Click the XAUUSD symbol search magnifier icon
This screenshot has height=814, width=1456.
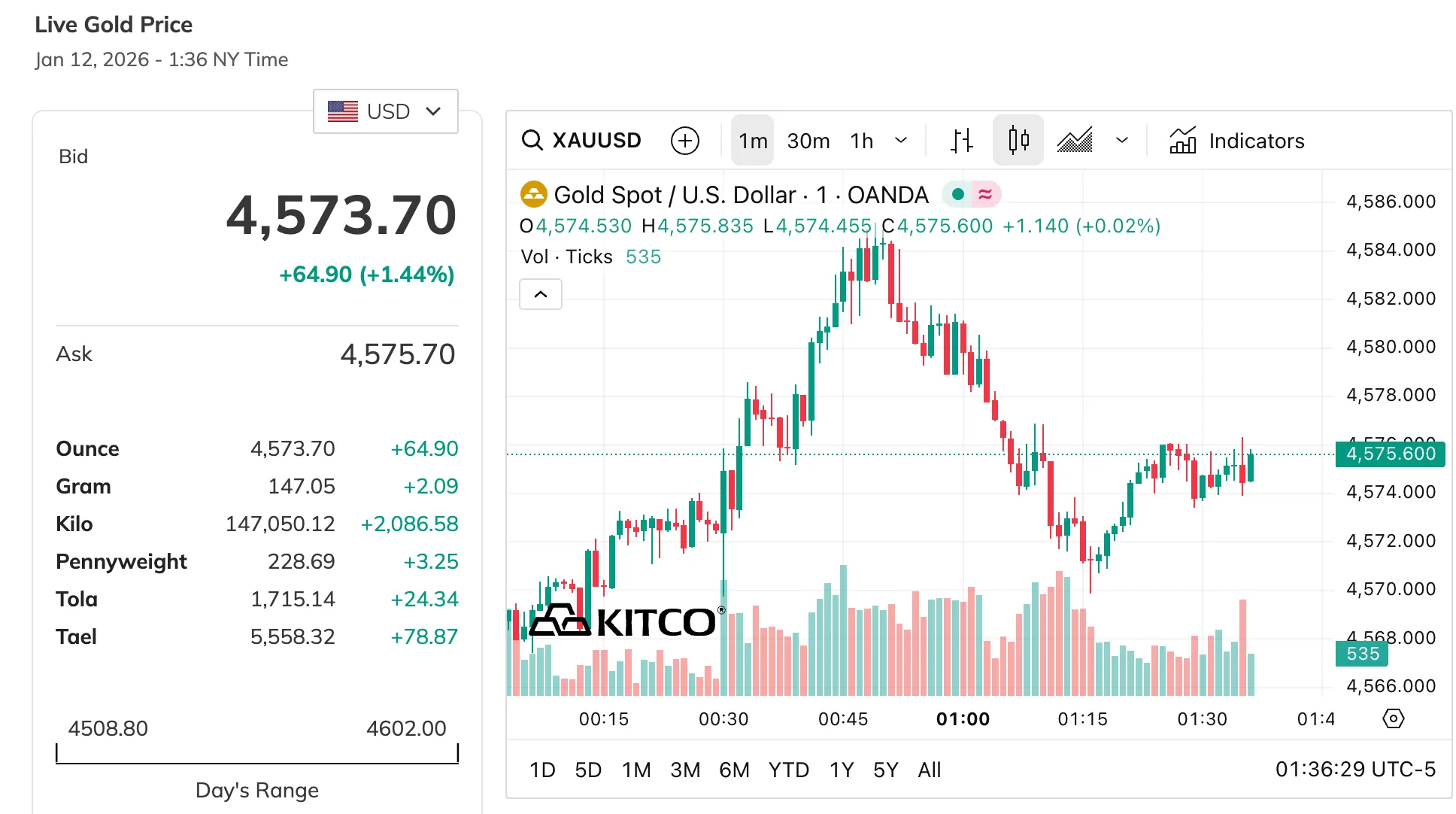coord(532,141)
